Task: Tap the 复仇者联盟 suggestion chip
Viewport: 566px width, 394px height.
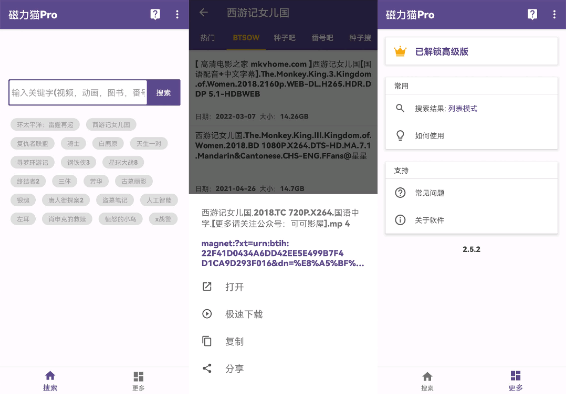Action: click(32, 143)
